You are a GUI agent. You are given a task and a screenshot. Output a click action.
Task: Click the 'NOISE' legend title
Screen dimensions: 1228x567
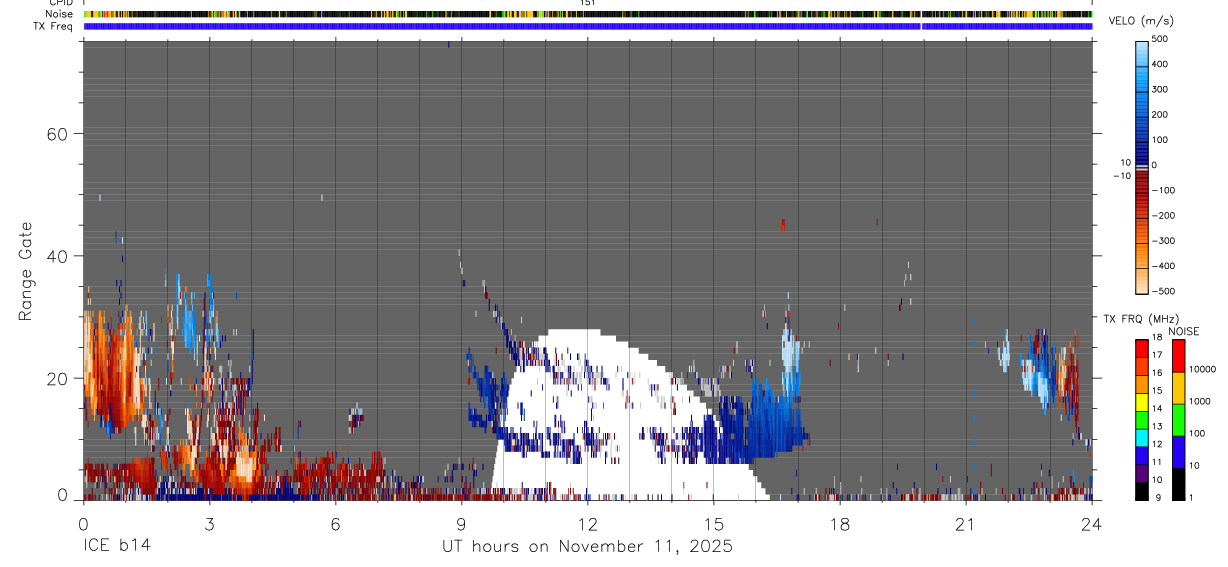point(1184,331)
